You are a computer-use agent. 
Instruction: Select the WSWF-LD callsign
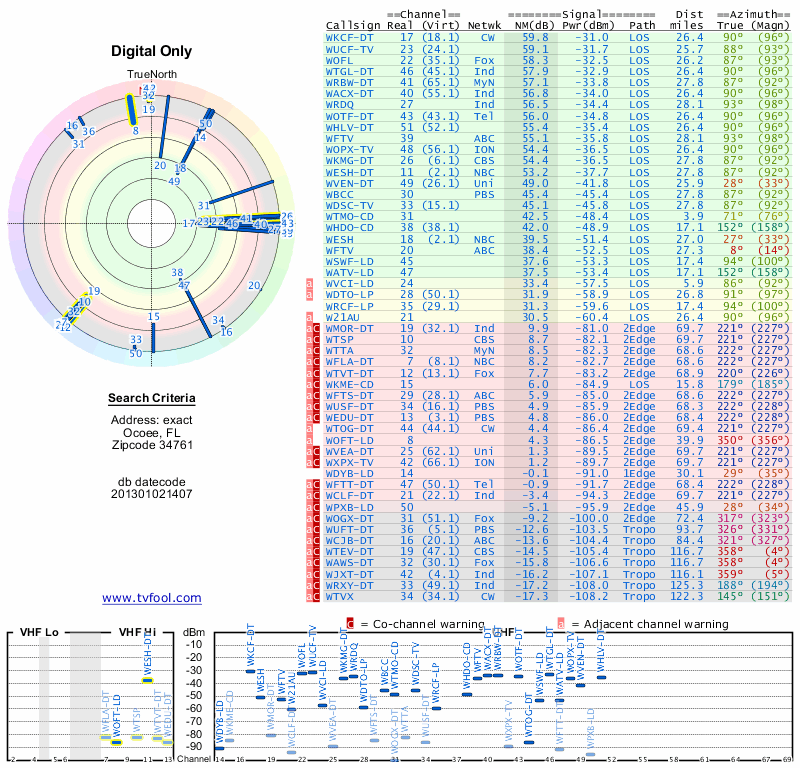tap(349, 261)
